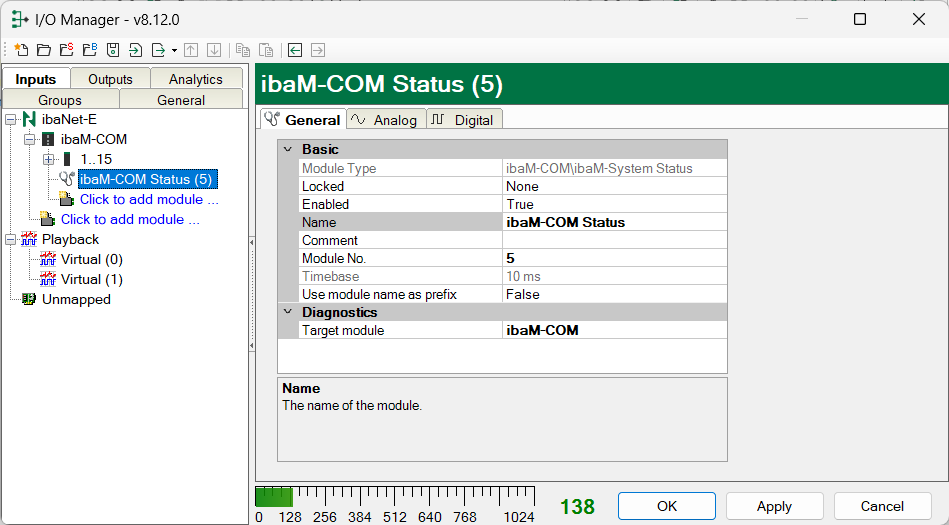949x525 pixels.
Task: Click the Import toolbar icon
Action: click(x=136, y=50)
